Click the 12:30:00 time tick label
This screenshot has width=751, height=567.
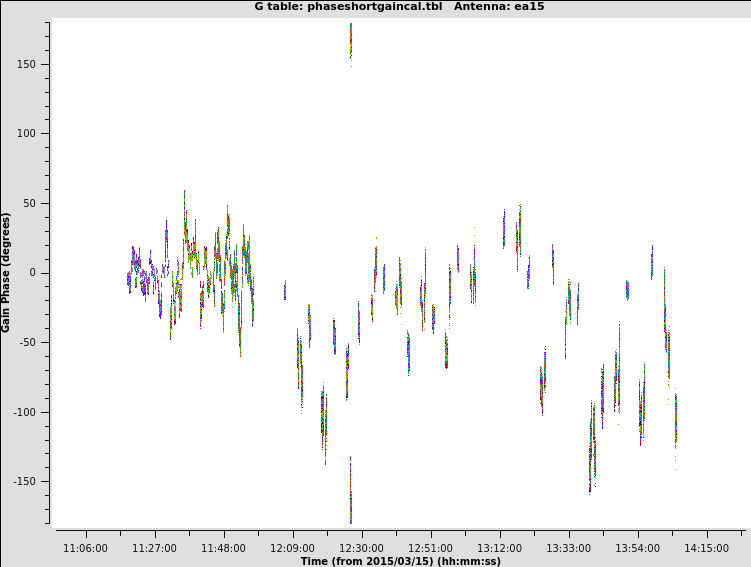point(361,548)
